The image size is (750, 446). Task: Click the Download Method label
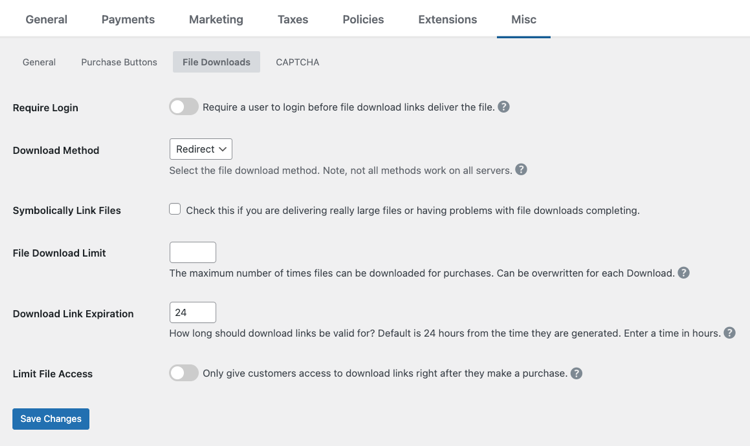[56, 150]
